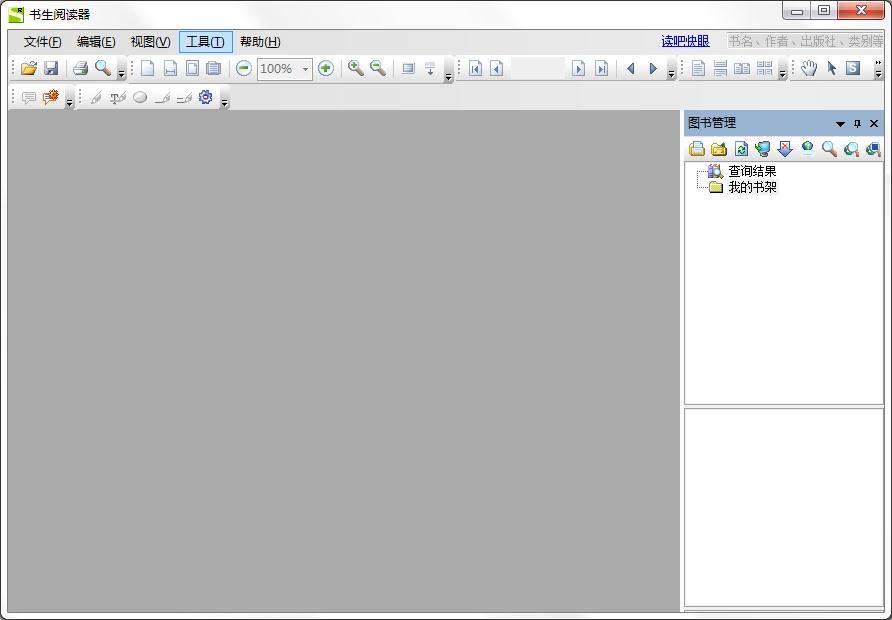Click the zoom in magnifier icon
892x620 pixels.
pos(355,68)
